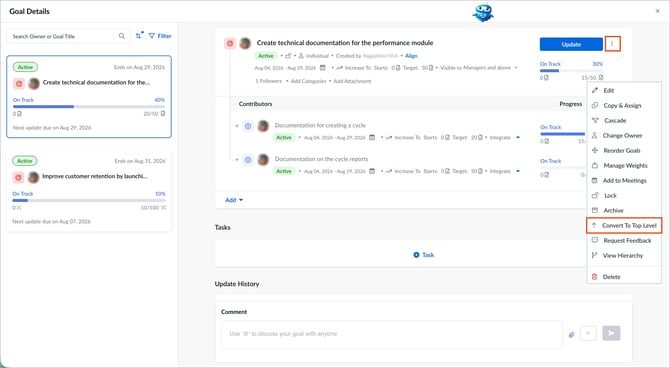Viewport: 670px width, 368px height.
Task: Click Add Categories link
Action: pyautogui.click(x=308, y=81)
